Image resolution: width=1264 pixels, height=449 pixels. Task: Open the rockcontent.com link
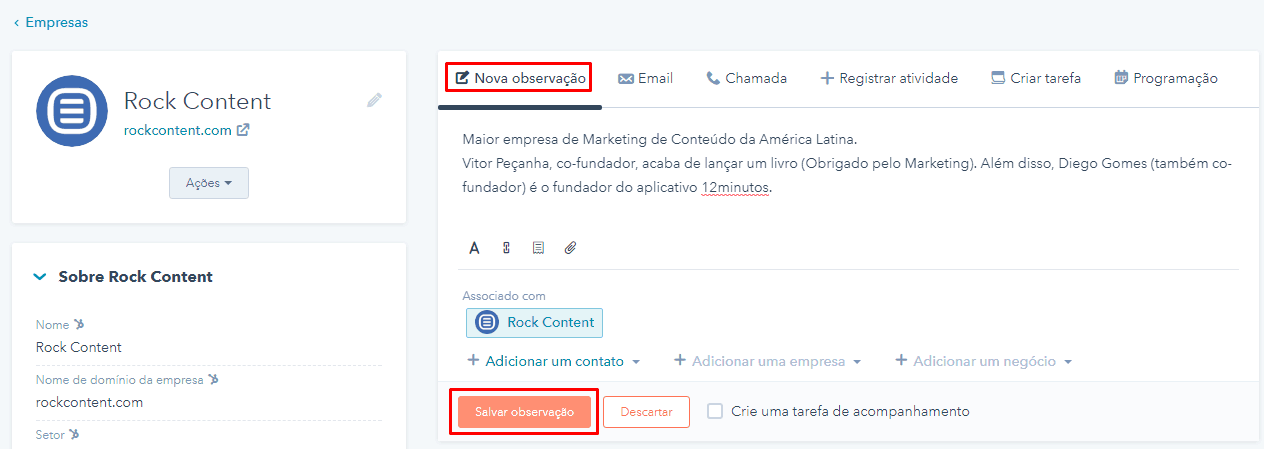178,130
